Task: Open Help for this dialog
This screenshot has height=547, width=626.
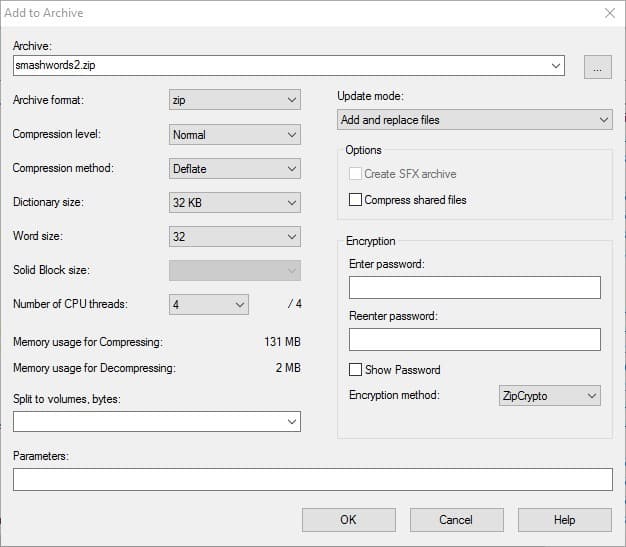Action: (565, 520)
